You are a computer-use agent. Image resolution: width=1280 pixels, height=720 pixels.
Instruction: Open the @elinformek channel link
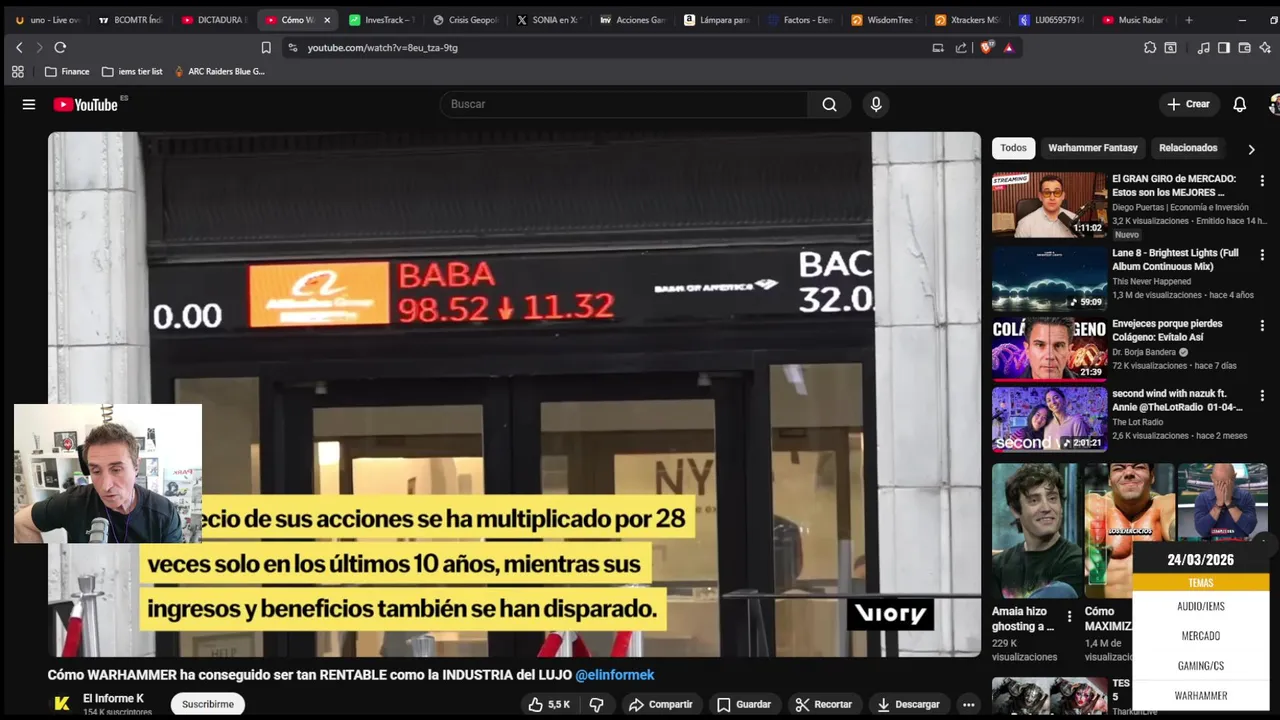614,675
